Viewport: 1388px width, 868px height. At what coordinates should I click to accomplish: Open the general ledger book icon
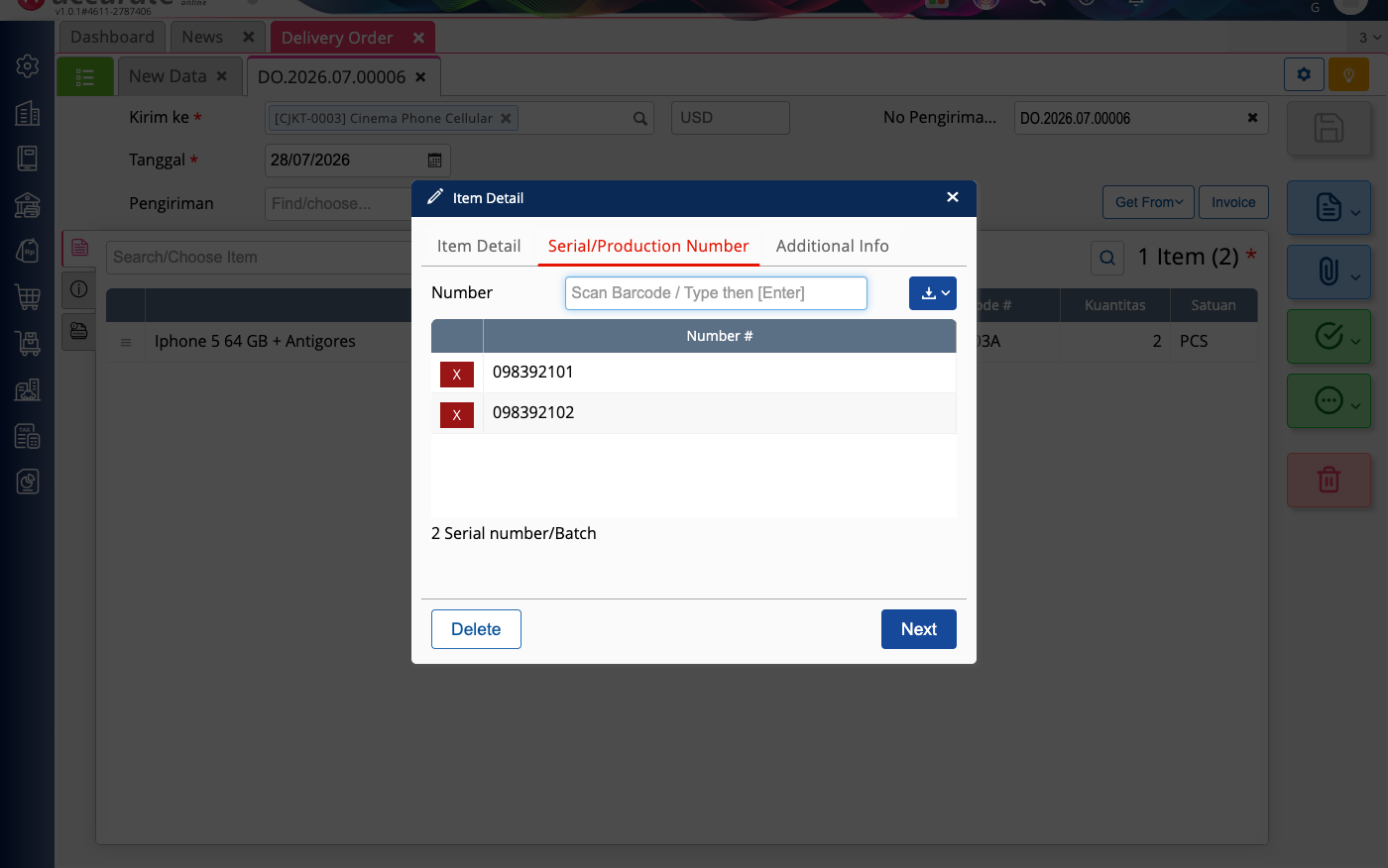[x=28, y=159]
